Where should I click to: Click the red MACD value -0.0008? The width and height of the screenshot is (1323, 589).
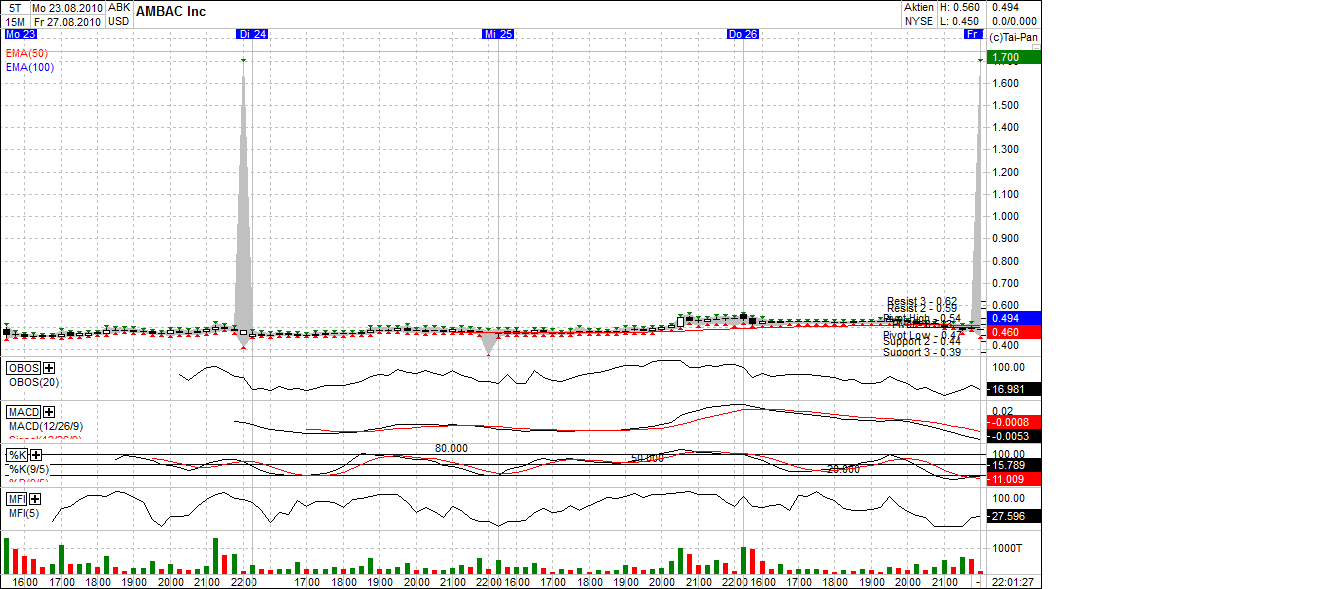[1015, 422]
